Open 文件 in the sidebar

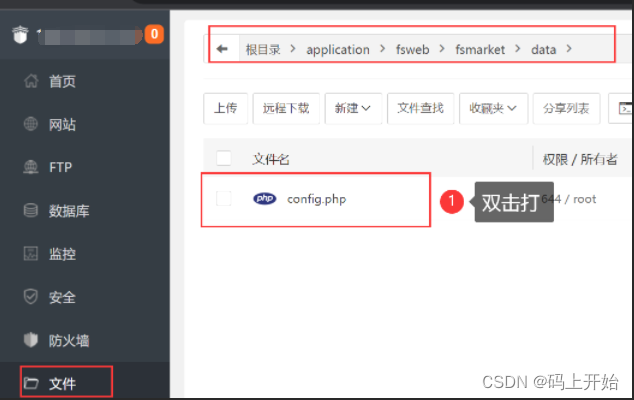tap(62, 383)
